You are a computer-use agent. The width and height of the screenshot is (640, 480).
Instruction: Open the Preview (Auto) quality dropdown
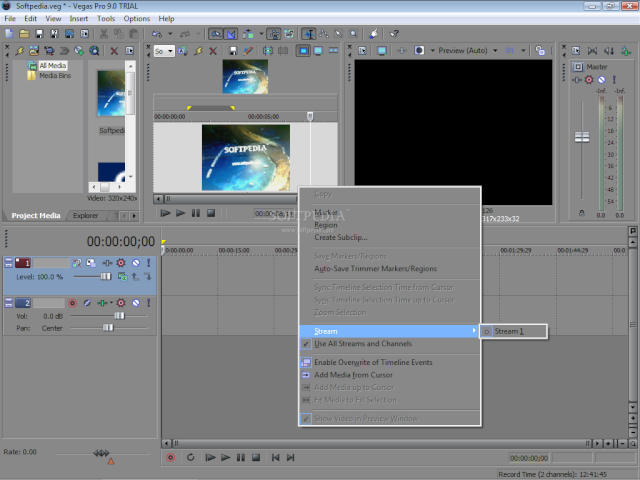496,51
